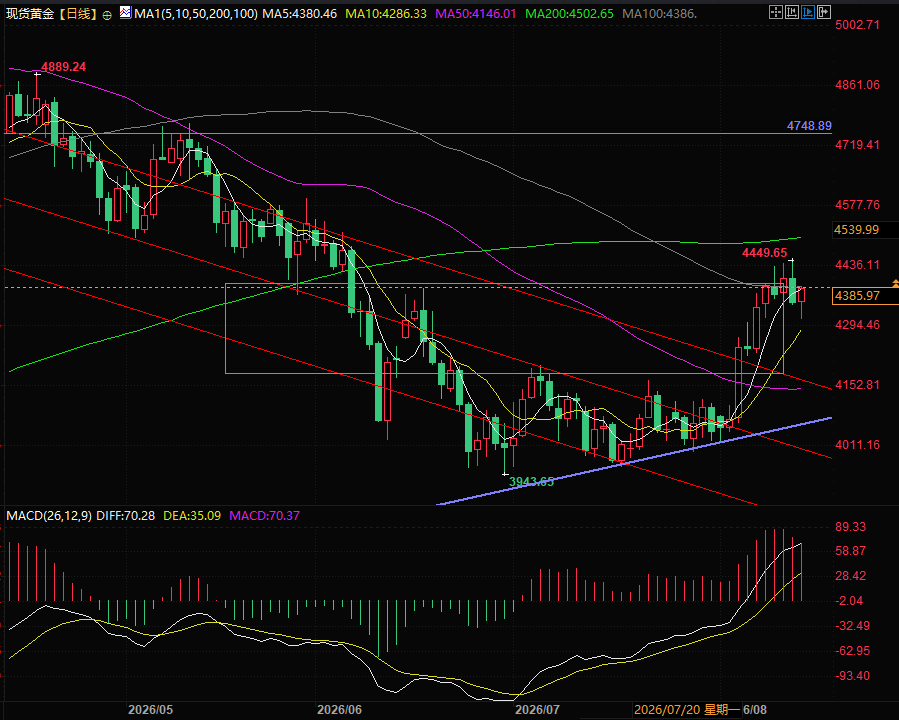Click the orange up arrow at price axis

pyautogui.click(x=895, y=283)
